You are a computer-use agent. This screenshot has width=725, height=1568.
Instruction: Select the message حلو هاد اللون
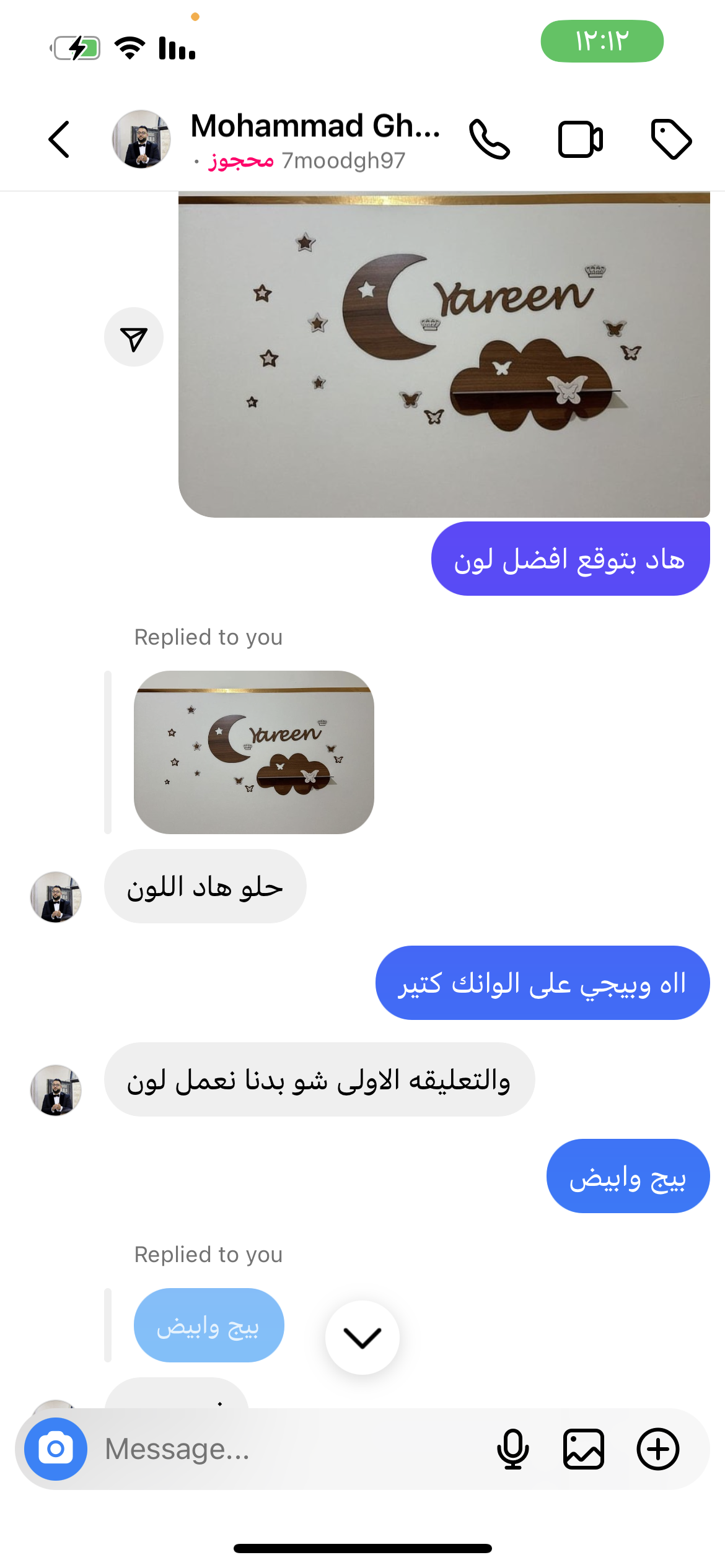coord(205,886)
